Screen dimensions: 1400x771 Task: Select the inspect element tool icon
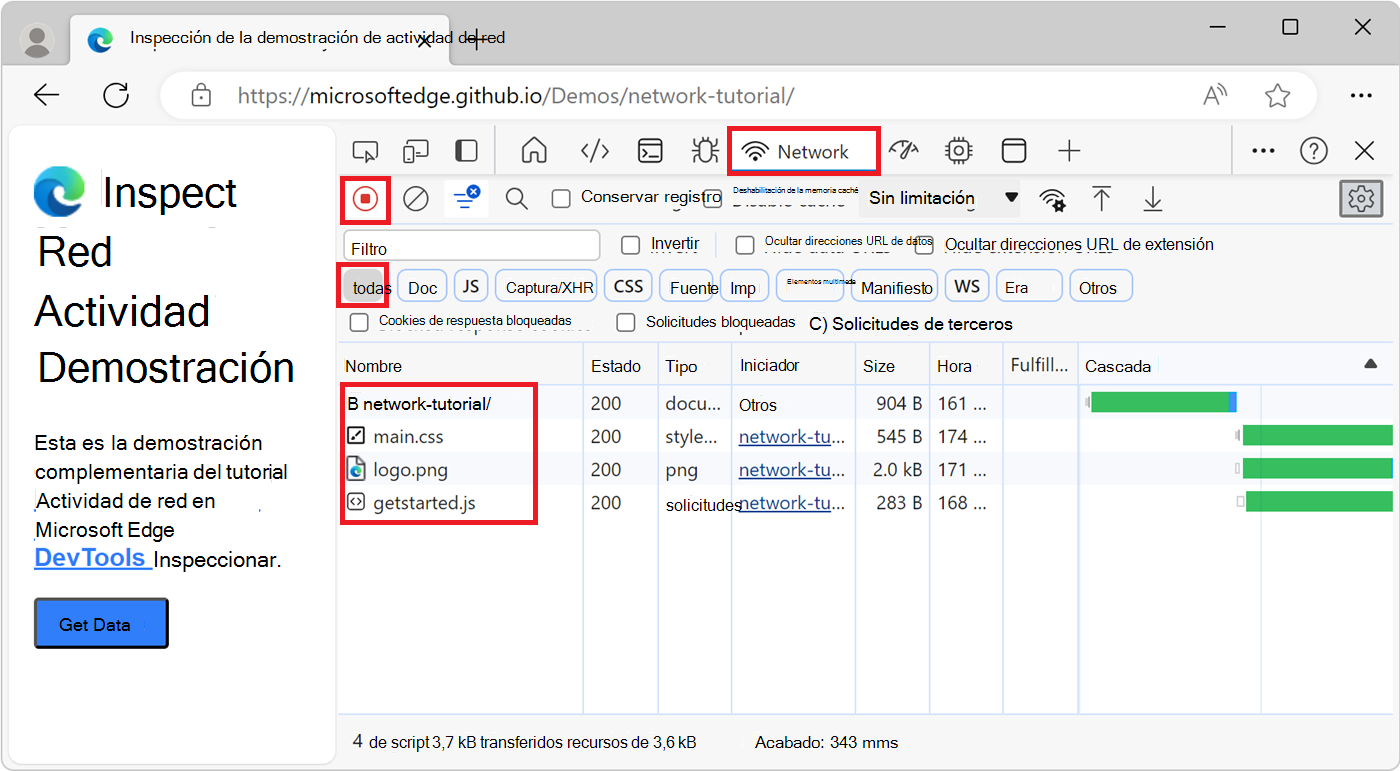[365, 150]
